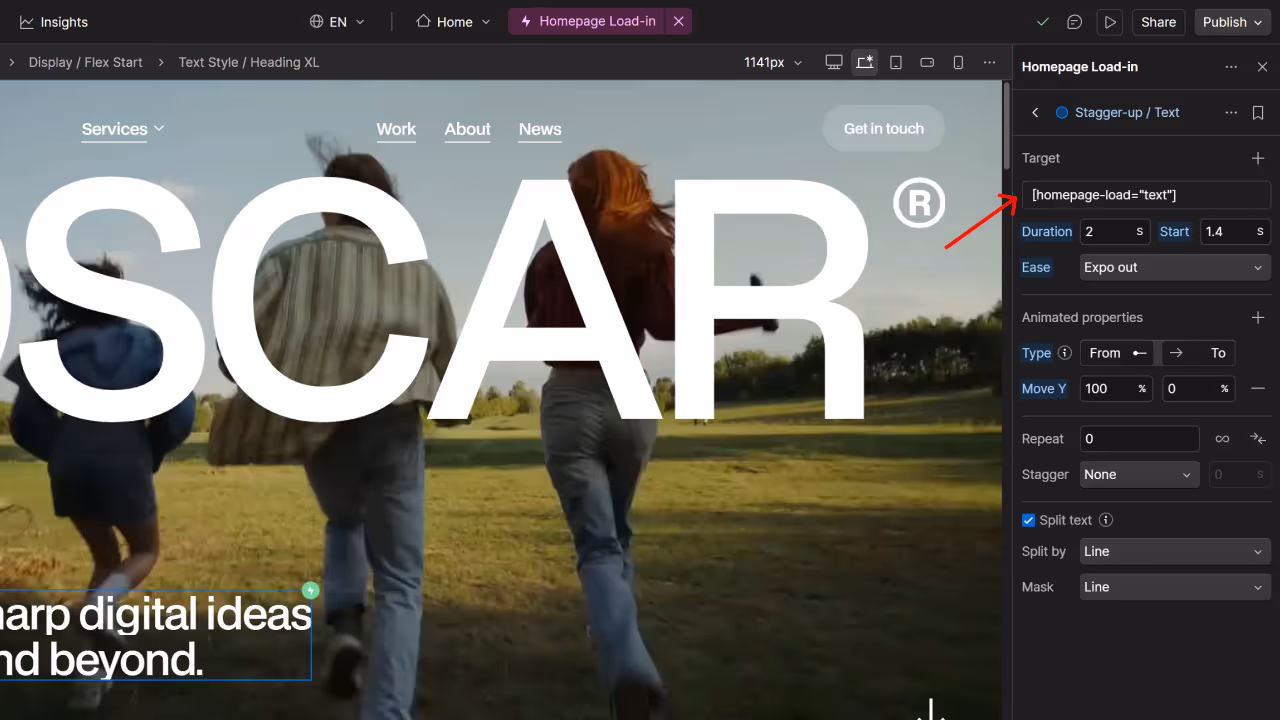
Task: Bookmark the Stagger-up / Text effect
Action: coord(1257,112)
